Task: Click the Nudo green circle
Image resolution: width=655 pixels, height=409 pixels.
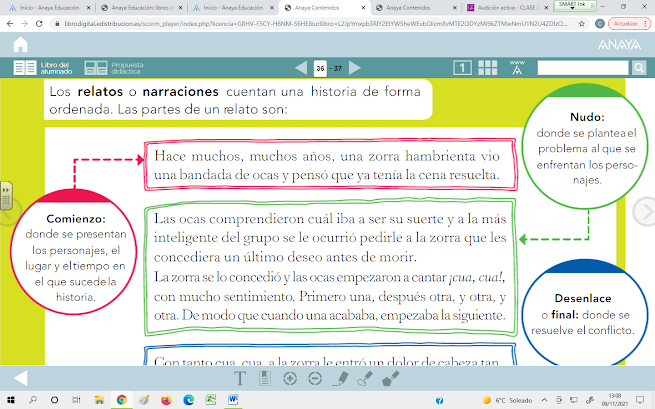Action: [585, 146]
